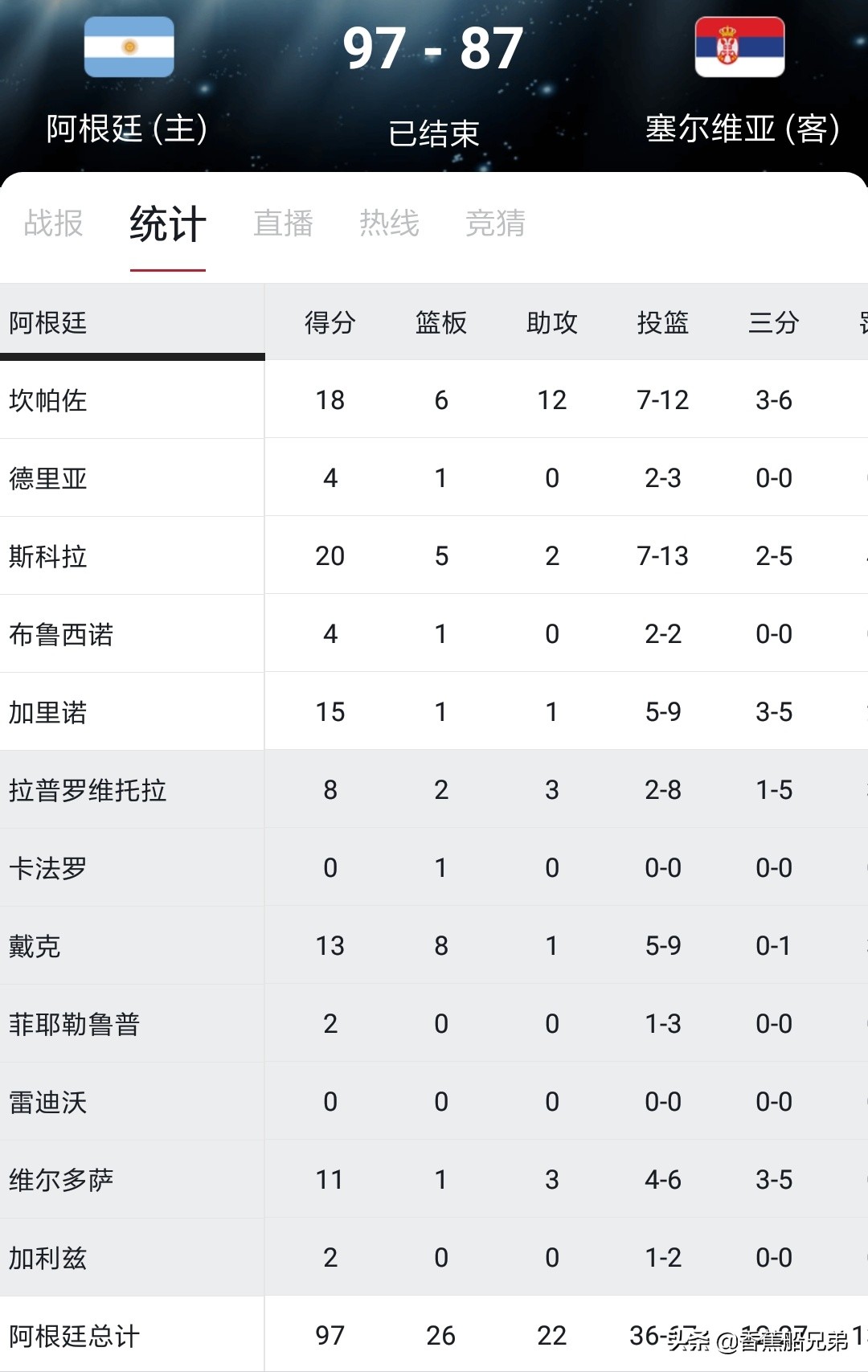
Task: Tap the 阿根廷总计 totals row
Action: pos(434,1334)
